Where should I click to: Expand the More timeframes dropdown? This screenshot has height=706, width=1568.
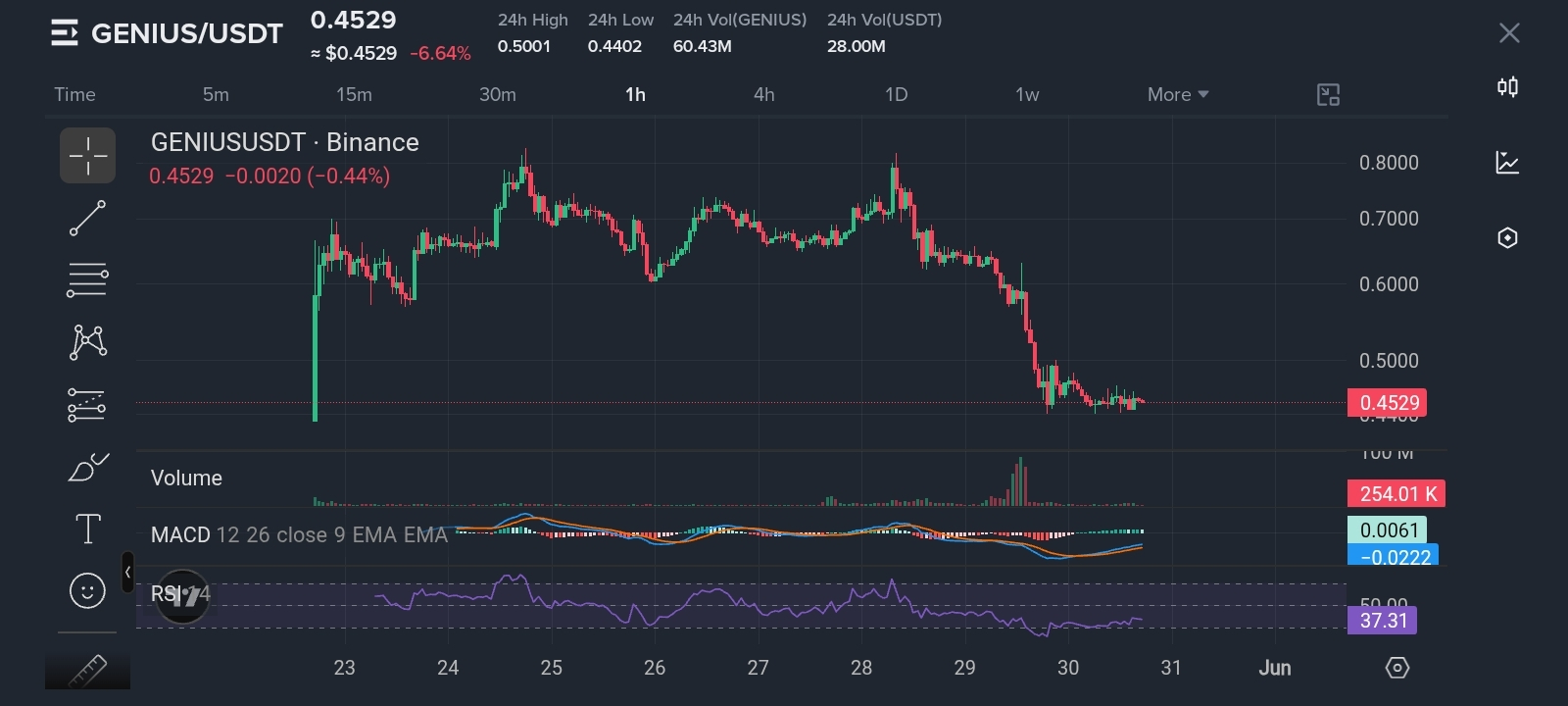(1178, 95)
